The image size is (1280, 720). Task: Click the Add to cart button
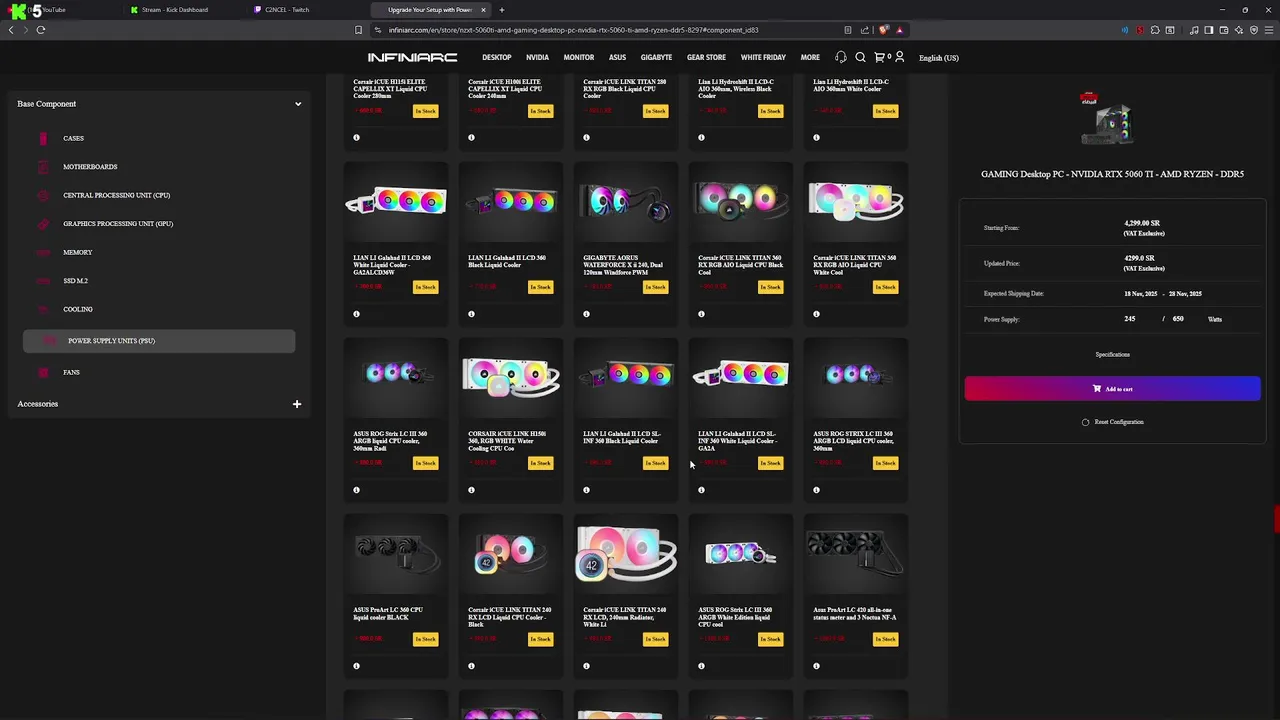tap(1112, 389)
